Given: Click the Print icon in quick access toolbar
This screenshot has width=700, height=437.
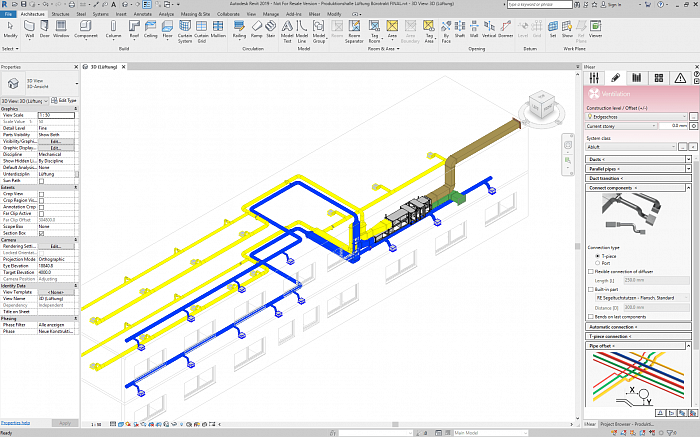Looking at the screenshot, I should (72, 4).
